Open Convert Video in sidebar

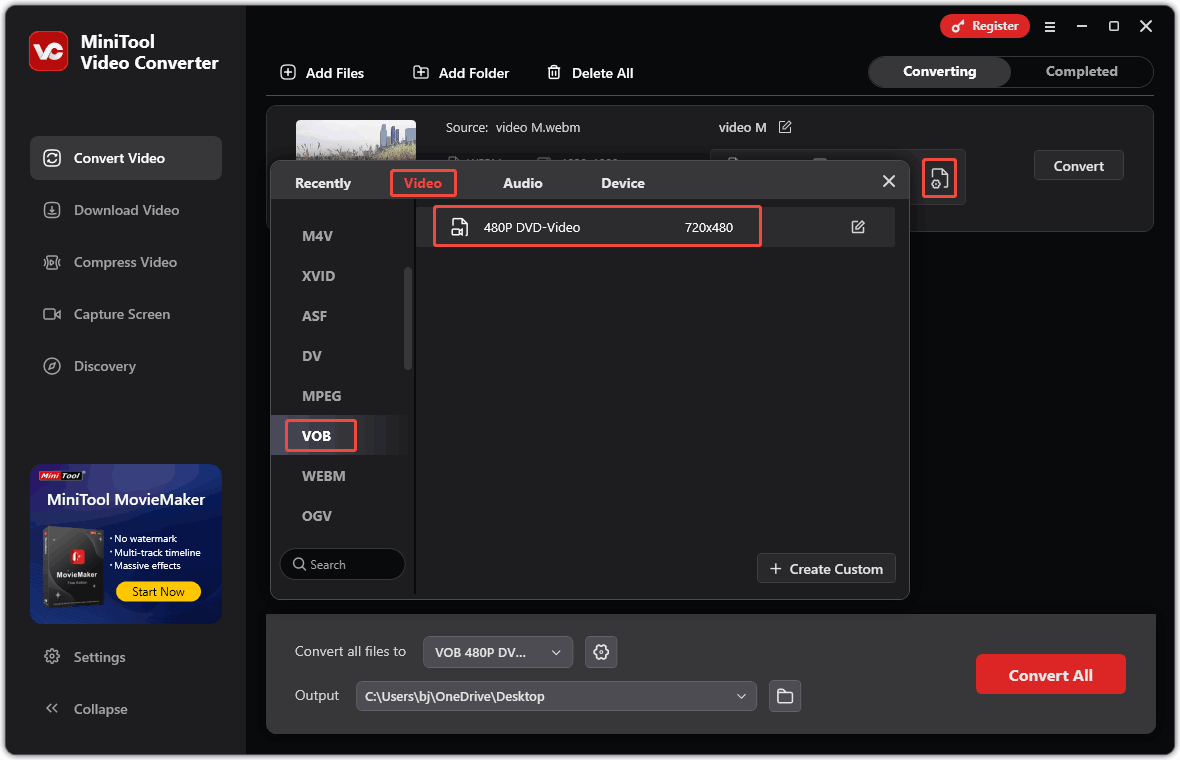pos(126,158)
